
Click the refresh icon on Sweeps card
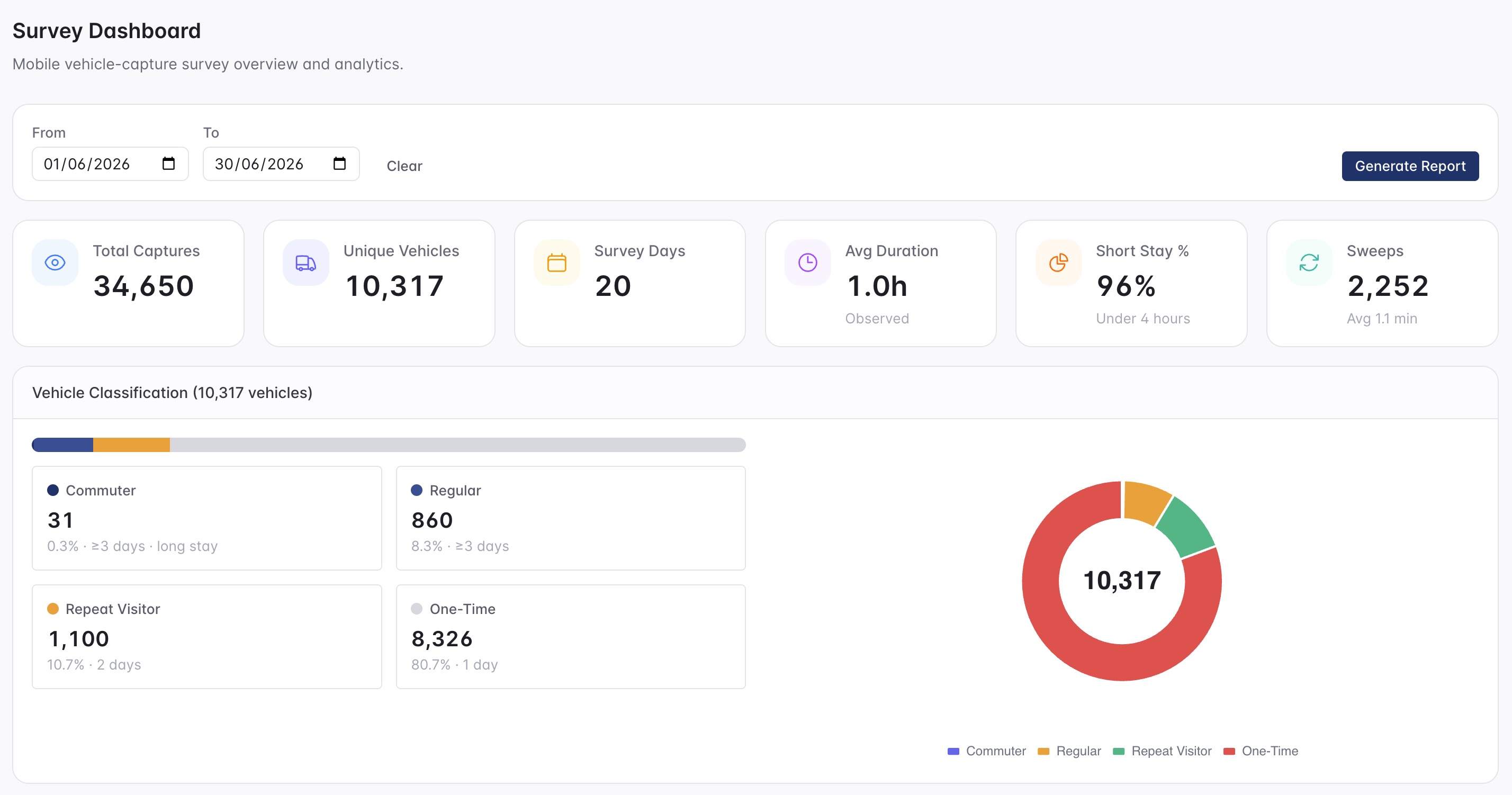1309,262
